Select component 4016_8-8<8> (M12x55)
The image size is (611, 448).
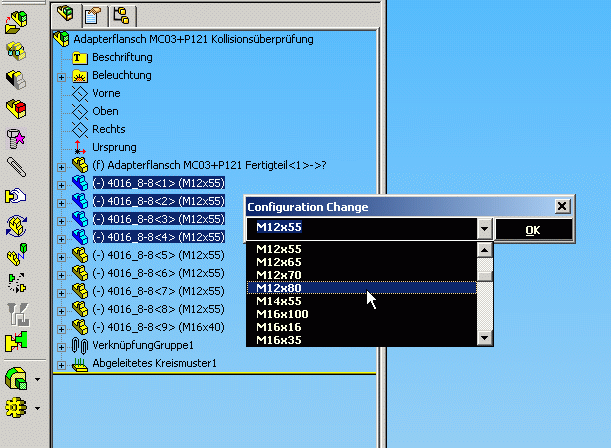pos(159,309)
